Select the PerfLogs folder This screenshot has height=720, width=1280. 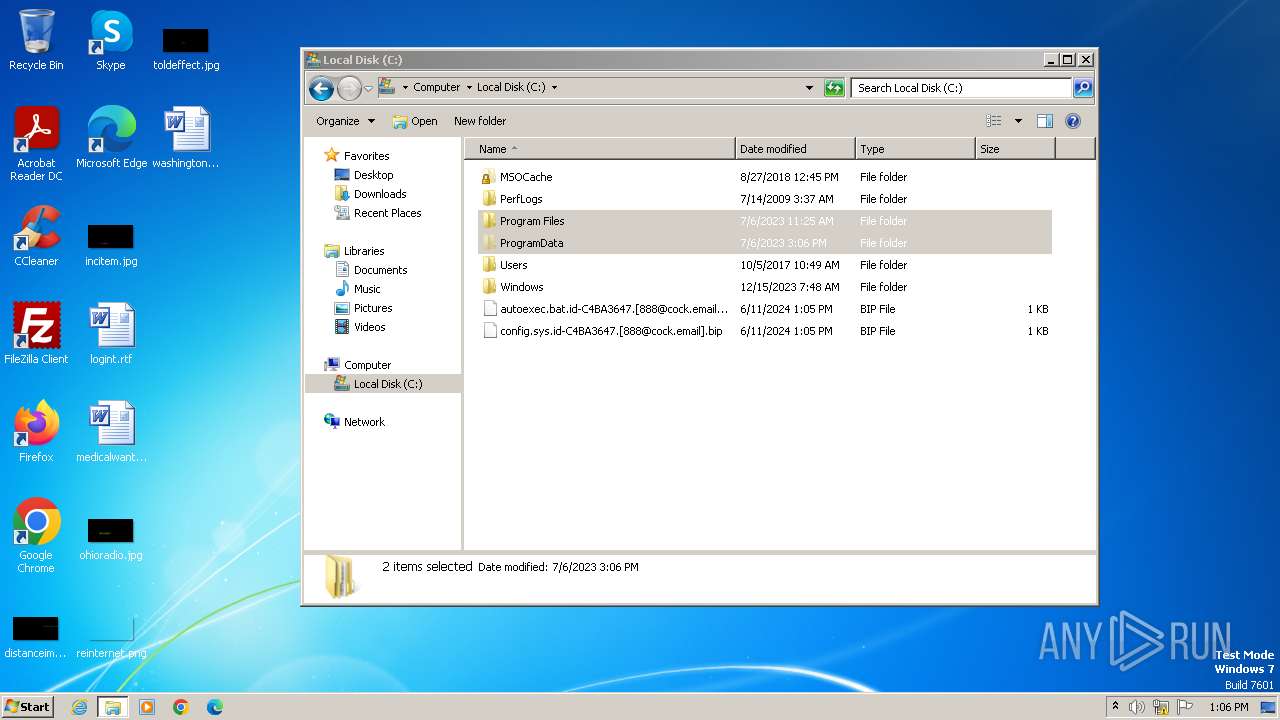coord(765,199)
